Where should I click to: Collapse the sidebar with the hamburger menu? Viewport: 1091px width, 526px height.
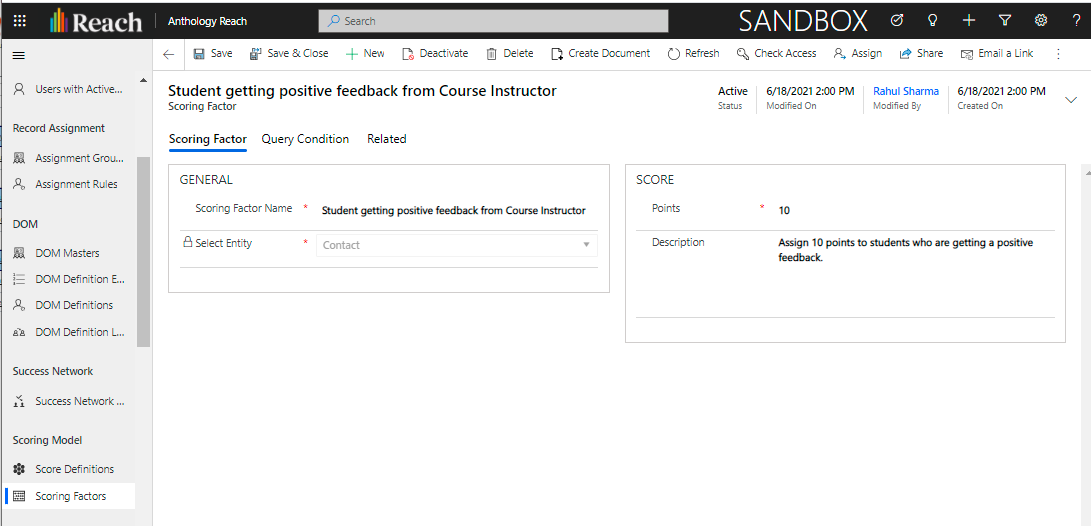19,55
